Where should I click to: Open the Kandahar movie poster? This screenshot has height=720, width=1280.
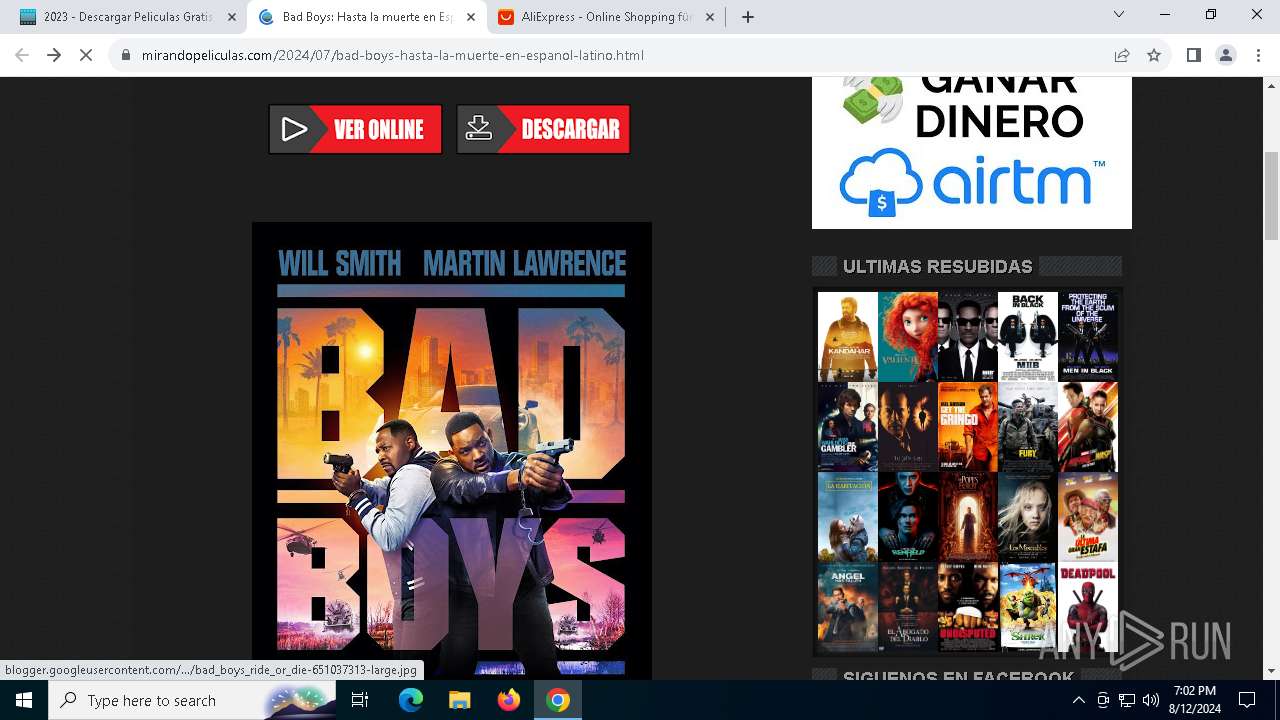pos(848,337)
